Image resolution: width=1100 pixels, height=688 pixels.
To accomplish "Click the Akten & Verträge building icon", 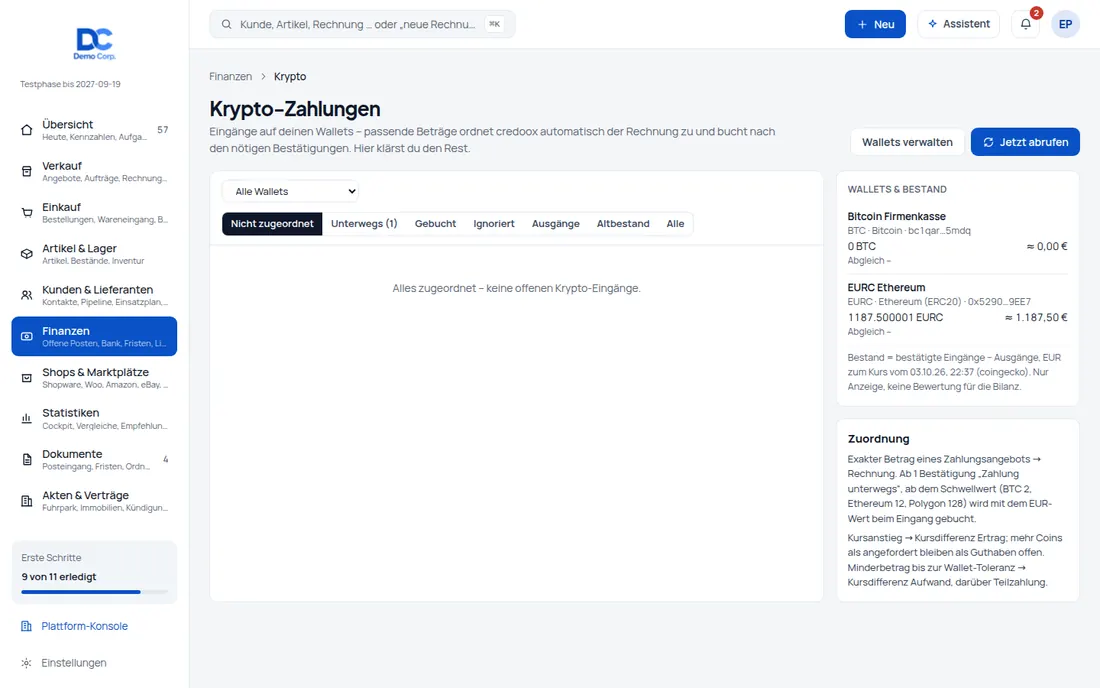I will [x=27, y=501].
